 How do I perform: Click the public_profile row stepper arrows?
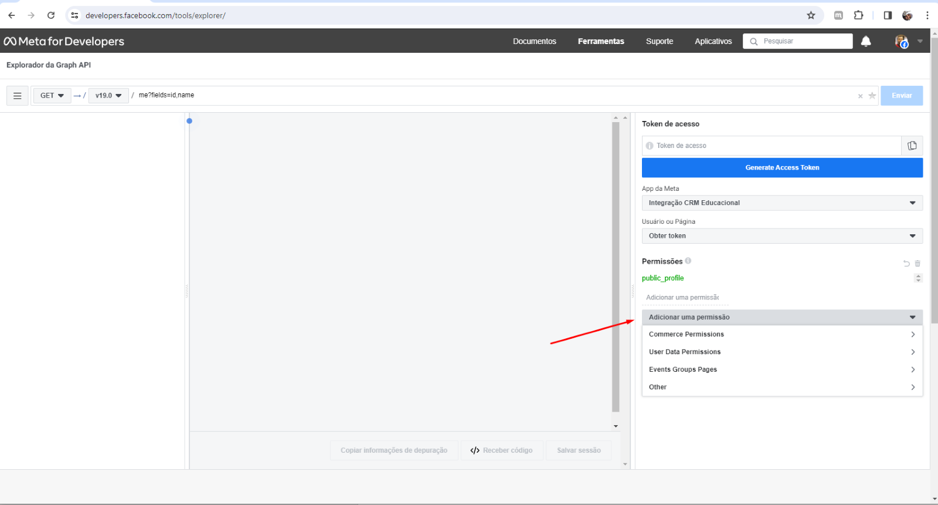tap(918, 278)
